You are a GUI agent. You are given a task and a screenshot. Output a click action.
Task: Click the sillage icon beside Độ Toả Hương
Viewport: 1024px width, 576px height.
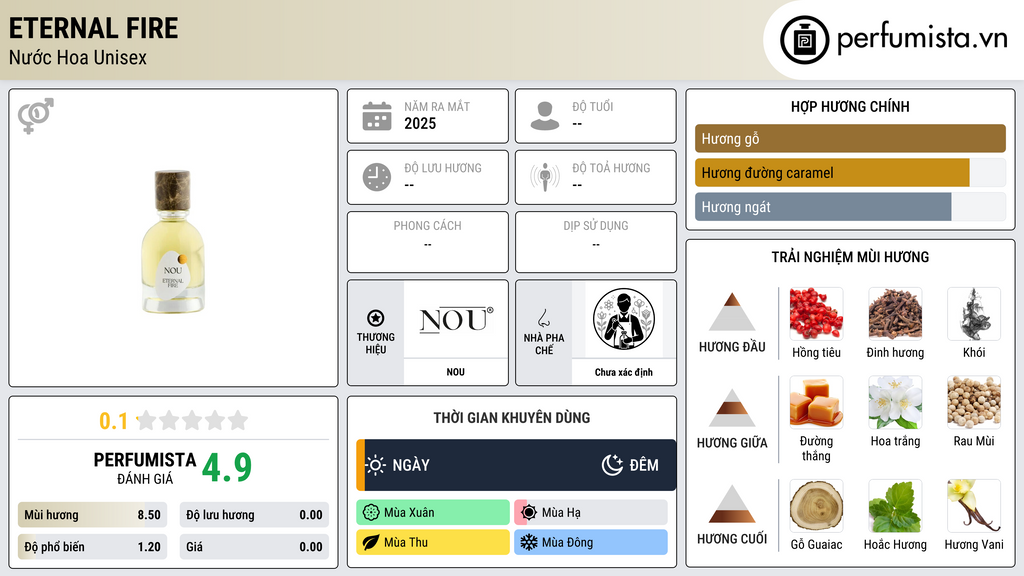545,177
